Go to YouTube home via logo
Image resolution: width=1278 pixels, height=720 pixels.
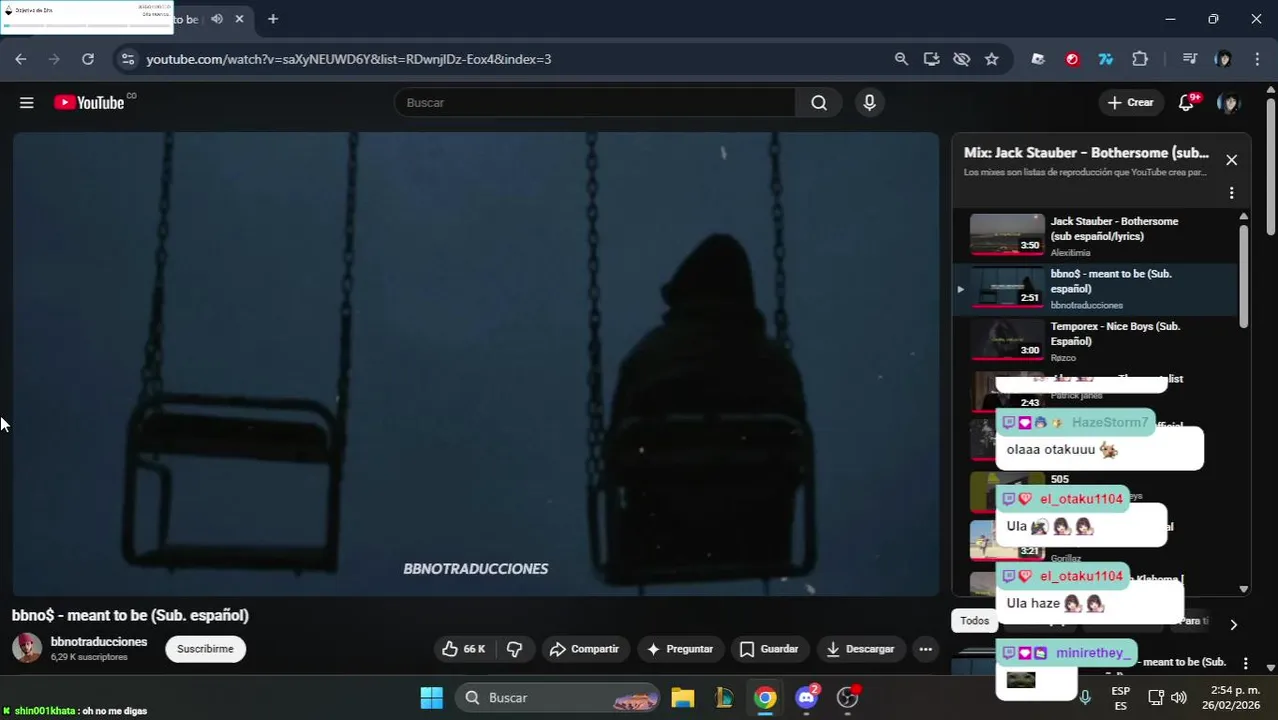tap(89, 102)
